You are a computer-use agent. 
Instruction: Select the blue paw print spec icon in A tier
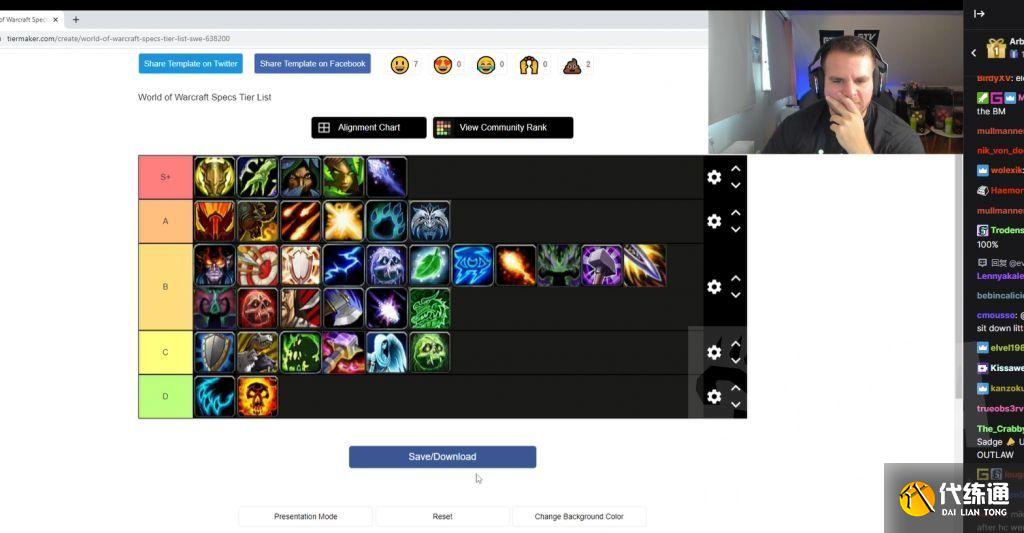click(x=386, y=221)
